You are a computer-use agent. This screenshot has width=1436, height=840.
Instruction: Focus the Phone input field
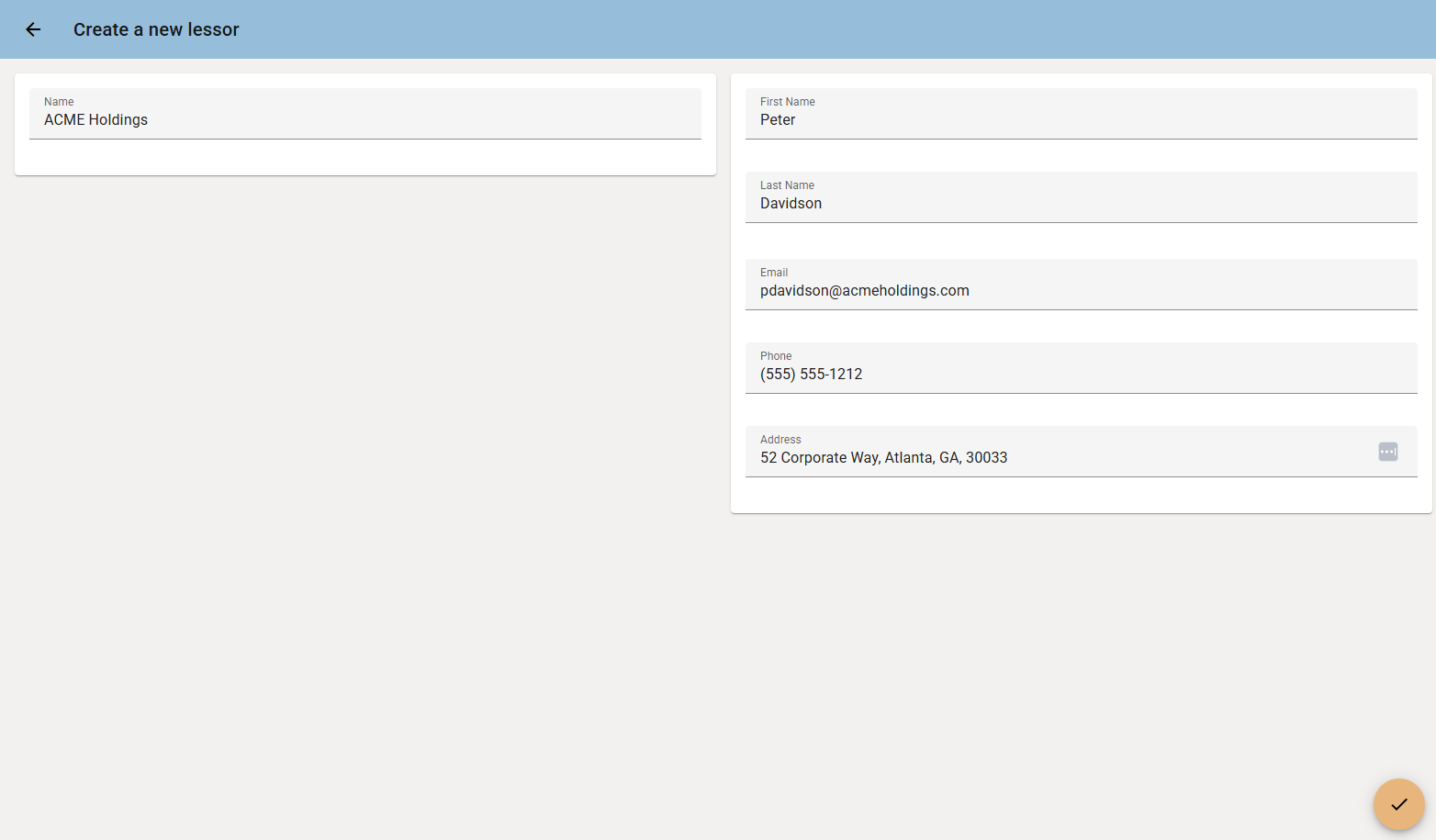pyautogui.click(x=1082, y=368)
